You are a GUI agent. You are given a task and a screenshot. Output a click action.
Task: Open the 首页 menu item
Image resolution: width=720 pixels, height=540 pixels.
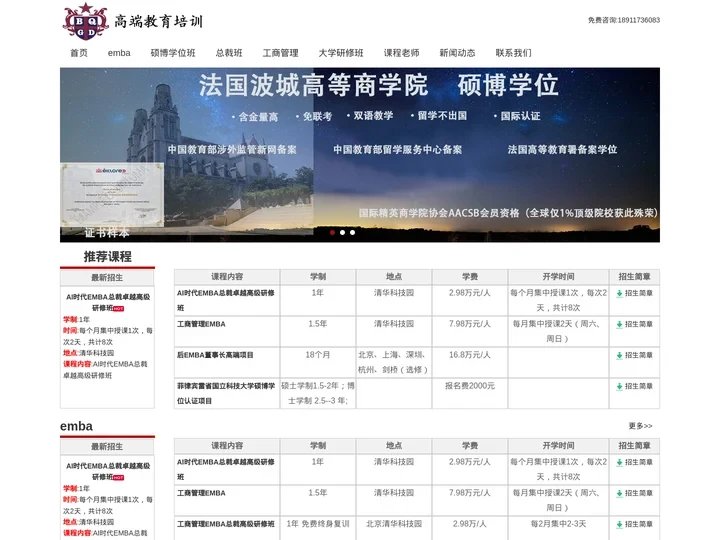point(79,53)
